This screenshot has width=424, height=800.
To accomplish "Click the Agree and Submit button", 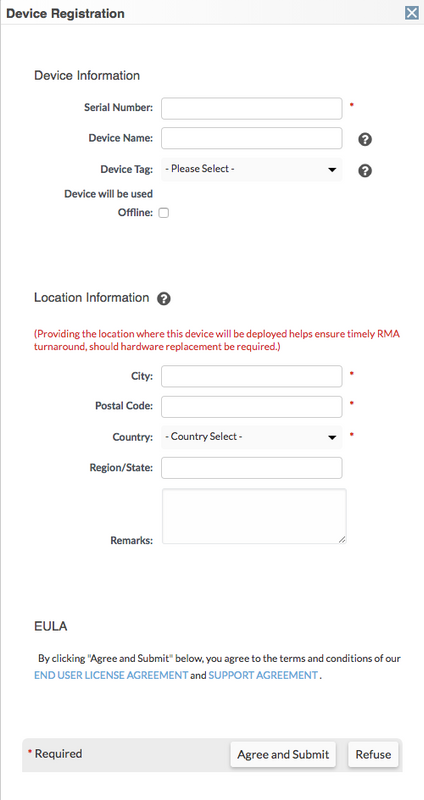I will pyautogui.click(x=283, y=754).
